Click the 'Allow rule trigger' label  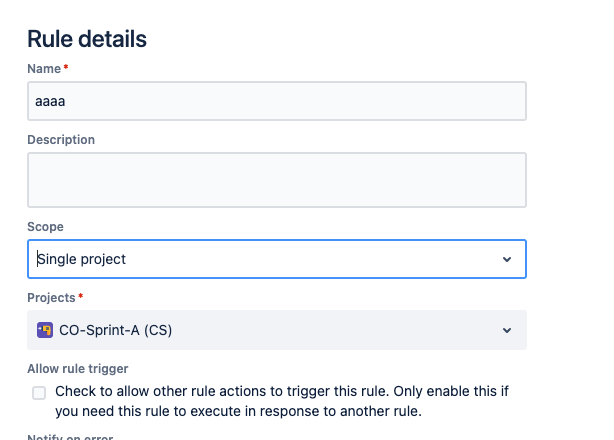click(78, 369)
